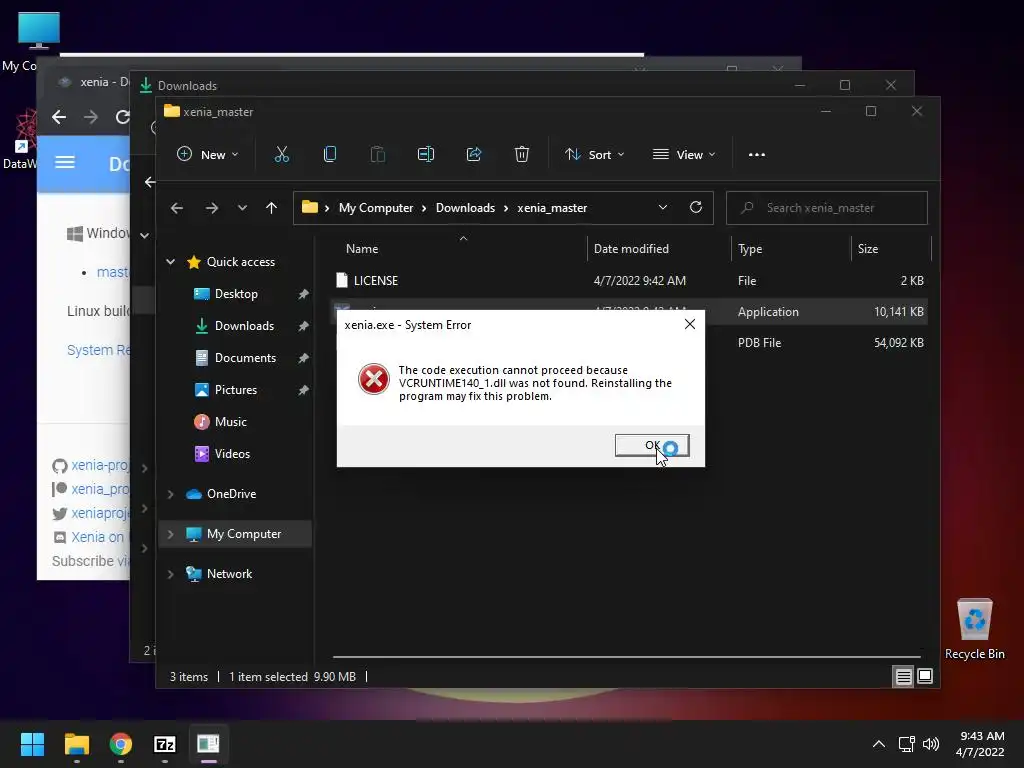Click the Paste clipboard icon
Image resolution: width=1024 pixels, height=768 pixels.
pos(377,155)
